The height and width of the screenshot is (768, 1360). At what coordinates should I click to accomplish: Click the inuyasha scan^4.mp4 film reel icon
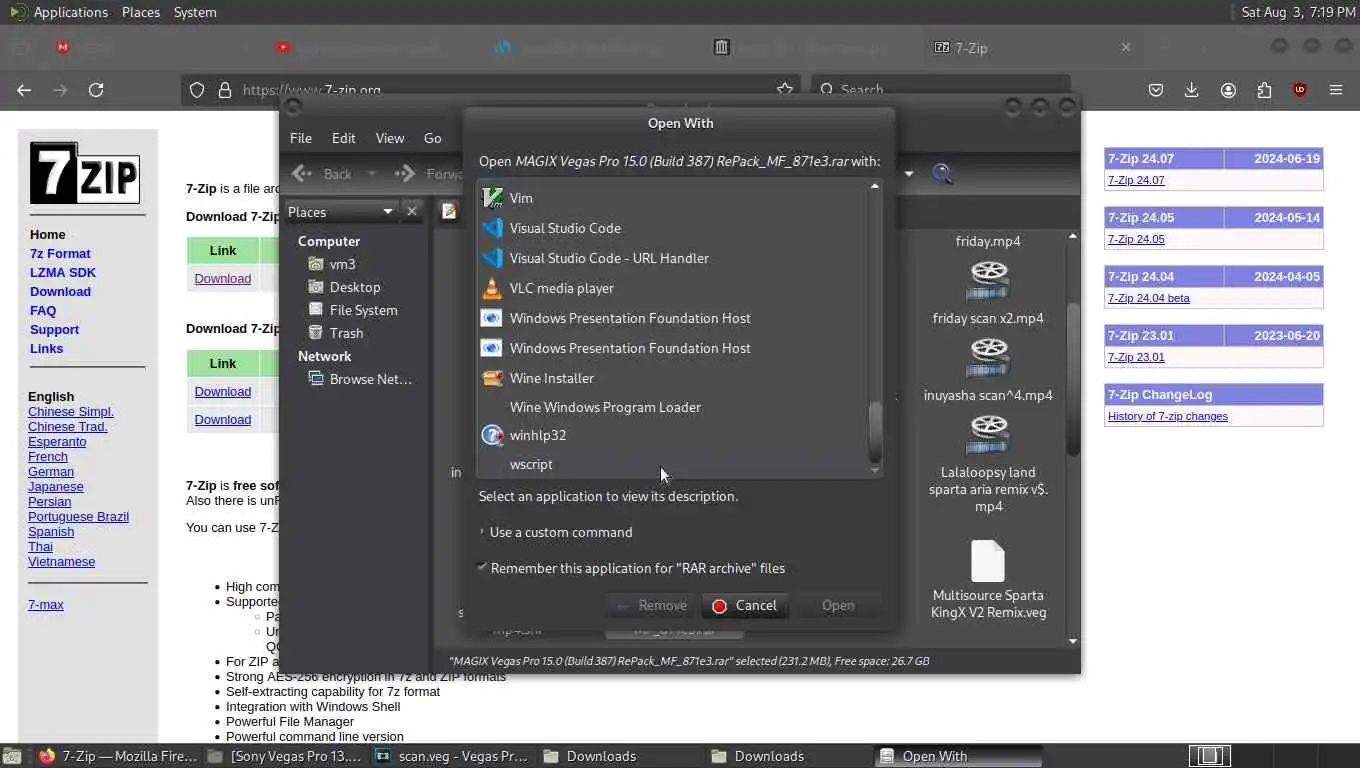(988, 359)
